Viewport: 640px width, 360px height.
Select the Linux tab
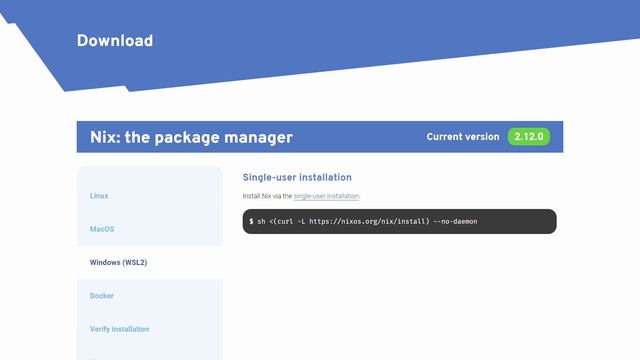[99, 196]
